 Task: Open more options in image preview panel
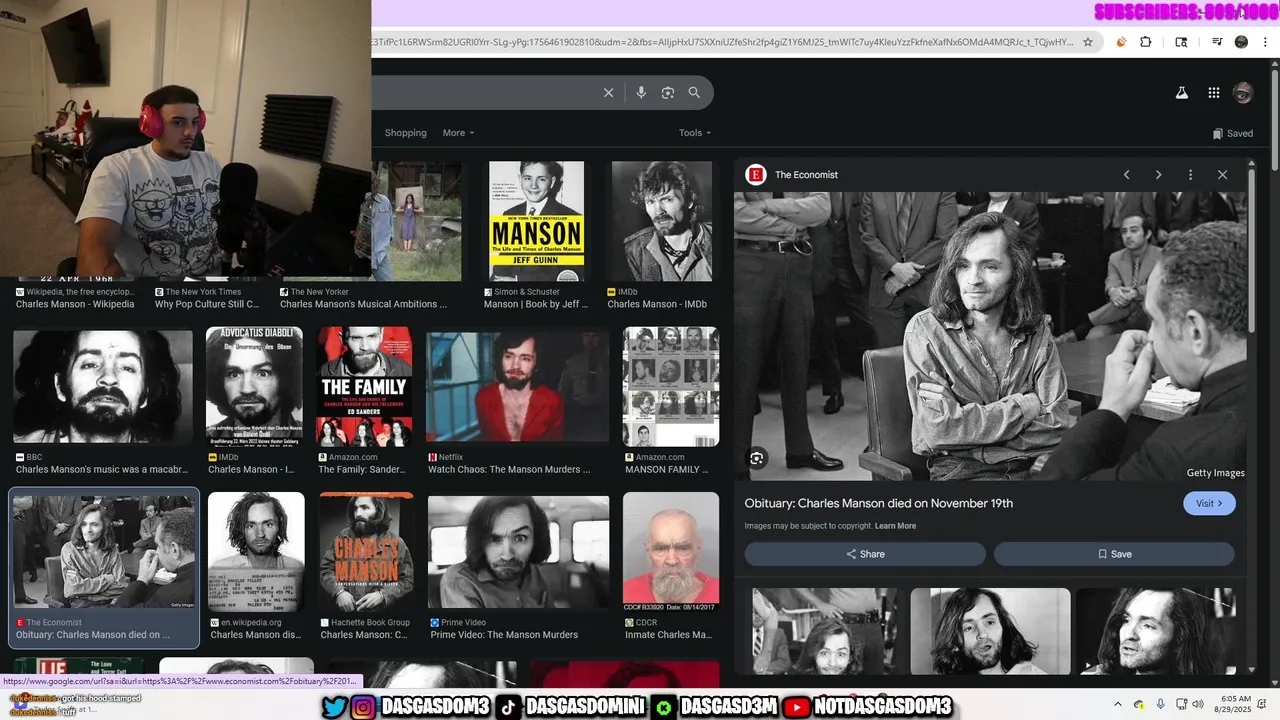click(1190, 175)
